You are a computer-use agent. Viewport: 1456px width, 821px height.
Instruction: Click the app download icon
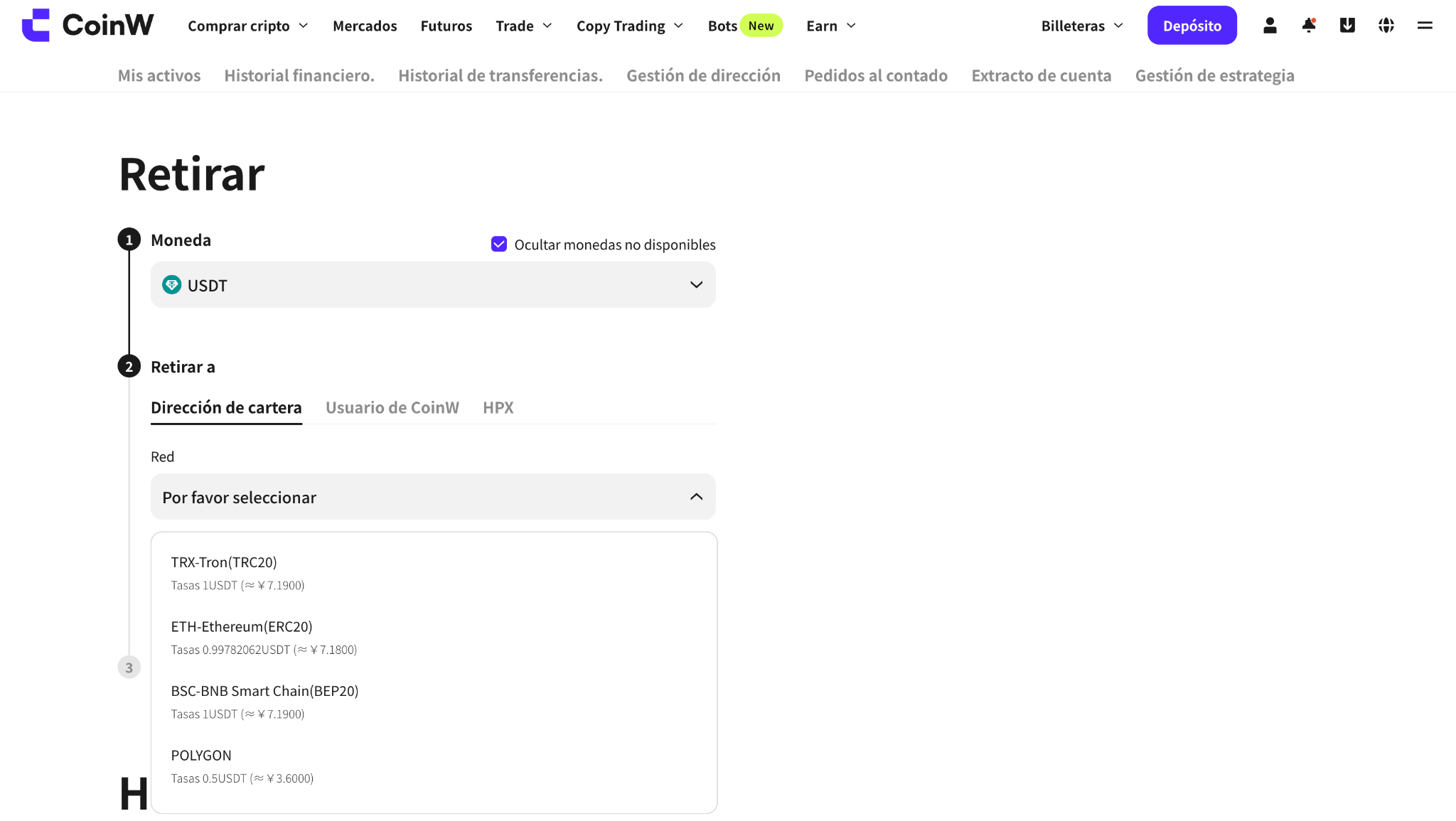1347,26
